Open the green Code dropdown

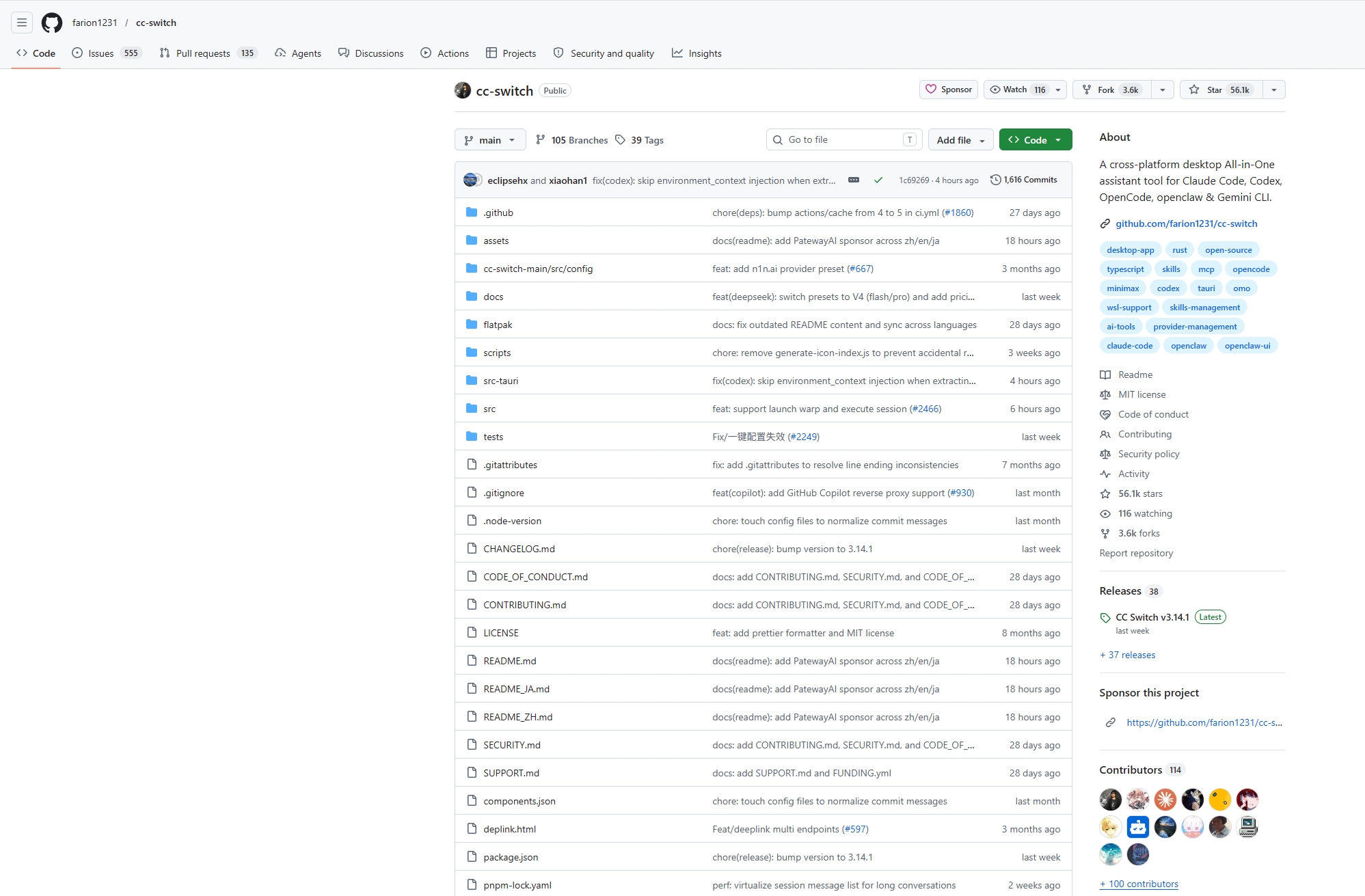click(x=1036, y=139)
